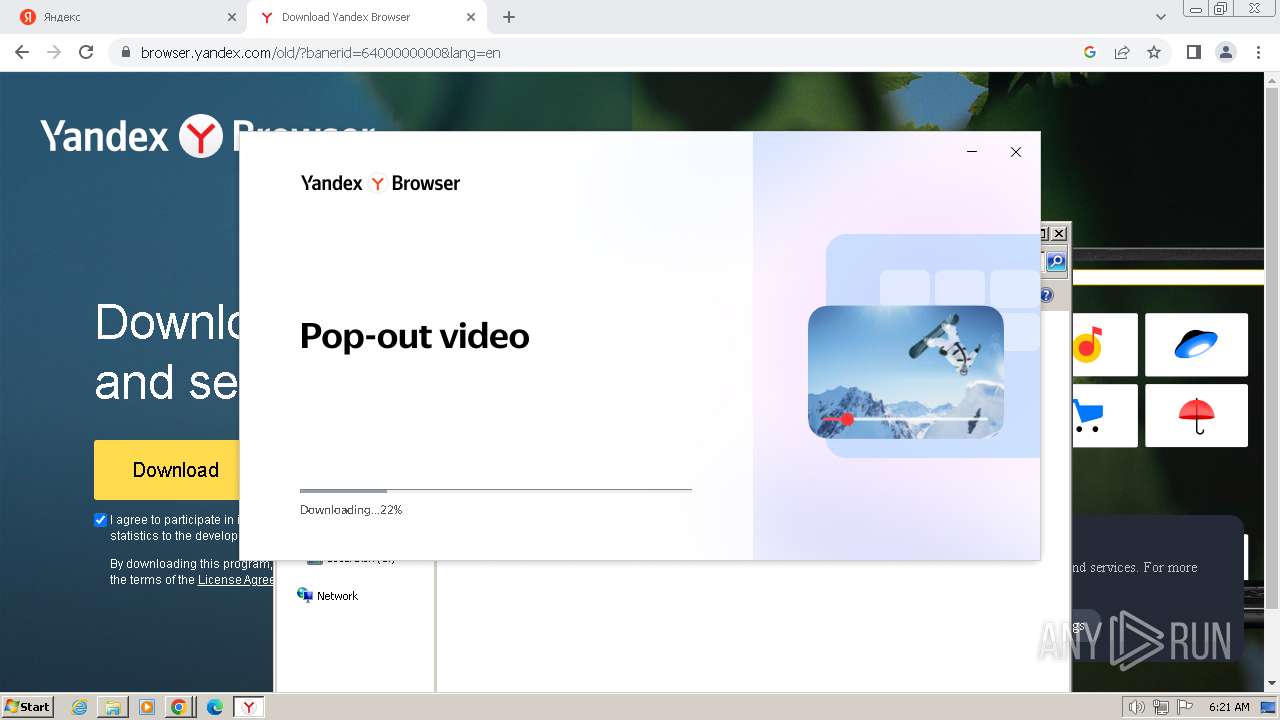Share this page icon
The height and width of the screenshot is (720, 1280).
[x=1122, y=52]
